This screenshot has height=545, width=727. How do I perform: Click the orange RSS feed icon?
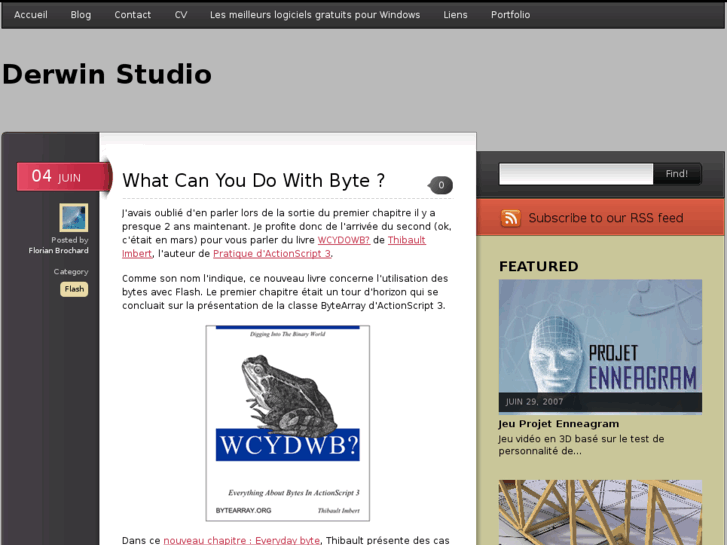click(511, 218)
